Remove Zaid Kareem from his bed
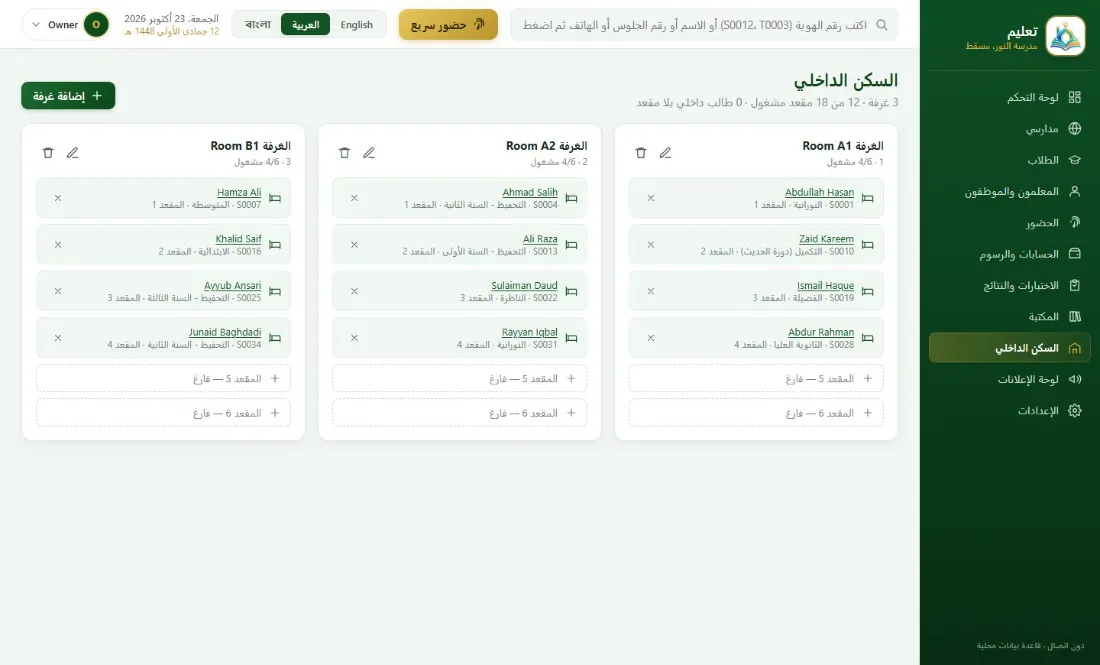The image size is (1100, 665). 650,244
